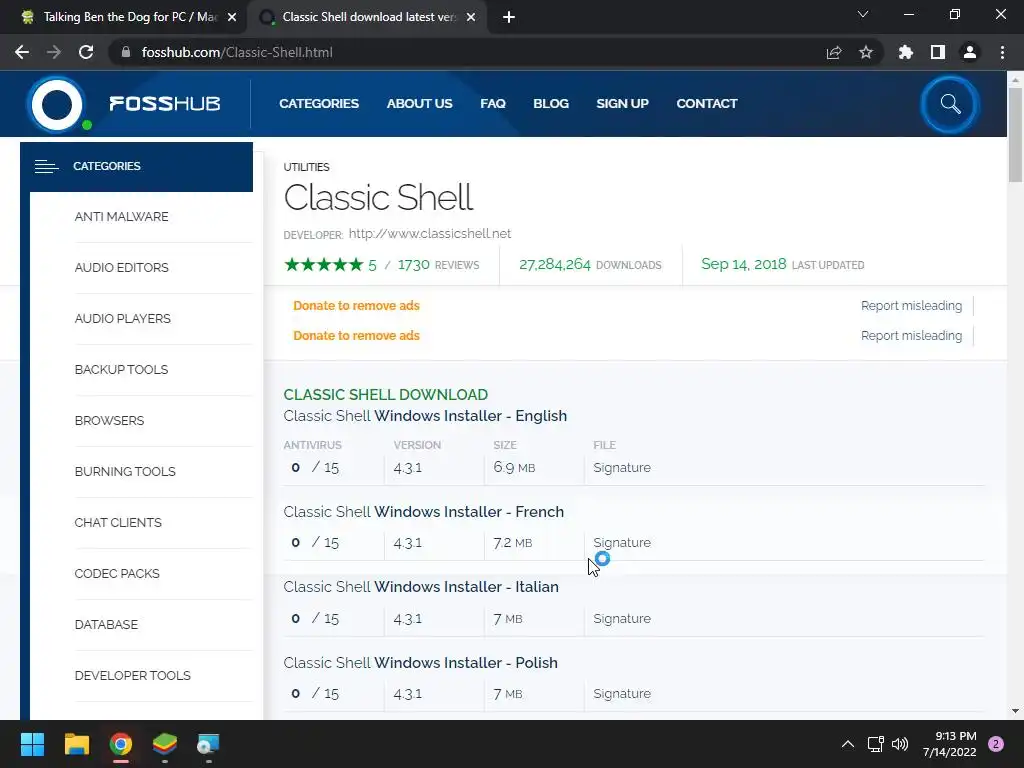
Task: Open the CONTACT page
Action: (x=707, y=104)
